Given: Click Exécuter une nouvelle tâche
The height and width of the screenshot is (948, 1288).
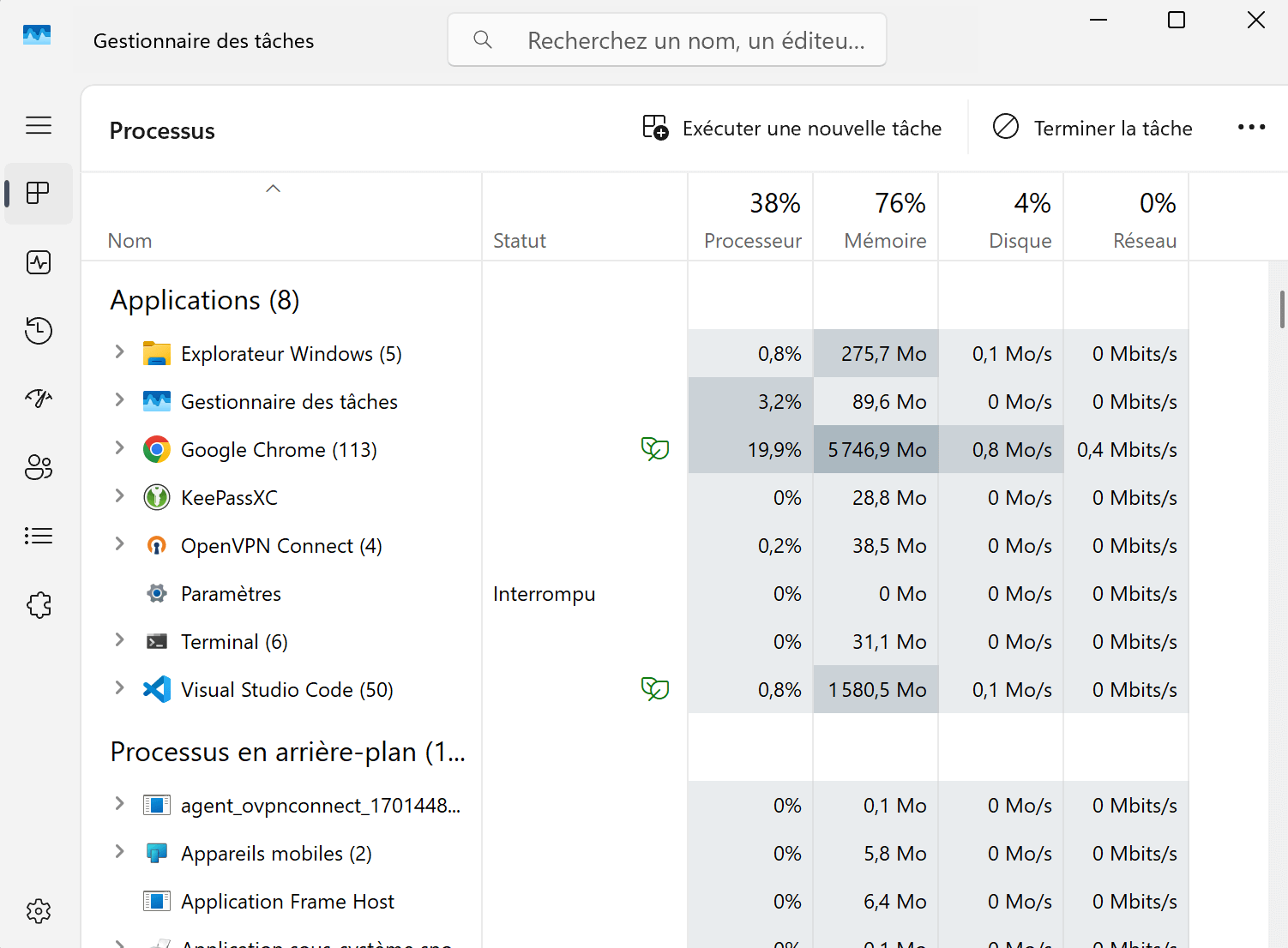Looking at the screenshot, I should pos(791,129).
